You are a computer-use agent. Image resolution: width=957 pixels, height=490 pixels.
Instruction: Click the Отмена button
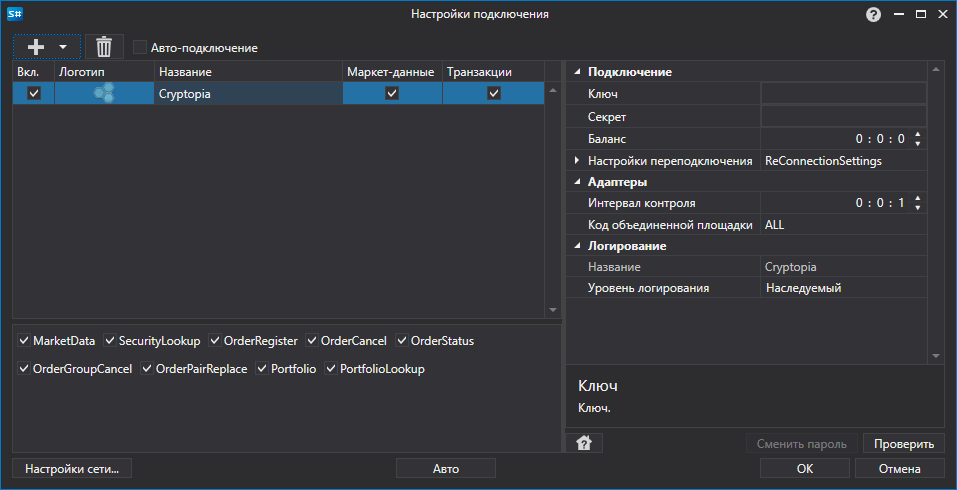click(x=900, y=469)
